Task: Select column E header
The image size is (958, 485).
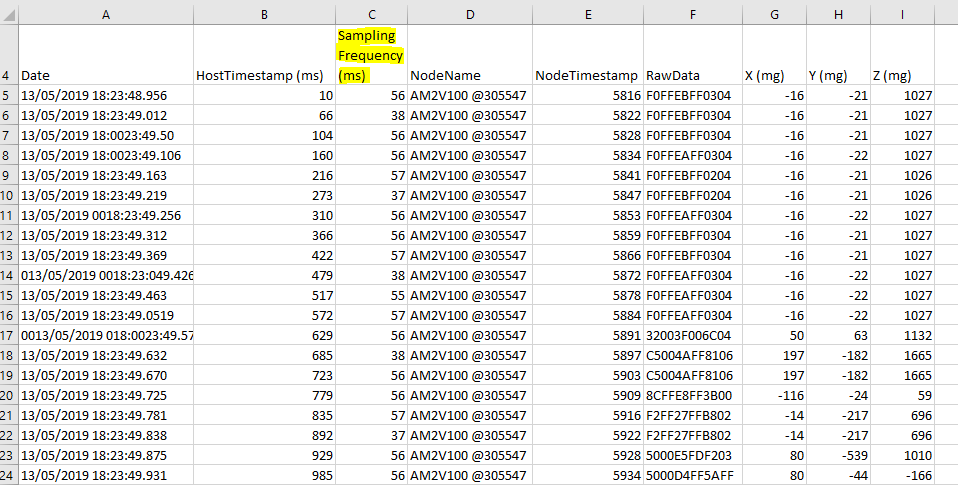Action: click(x=588, y=16)
